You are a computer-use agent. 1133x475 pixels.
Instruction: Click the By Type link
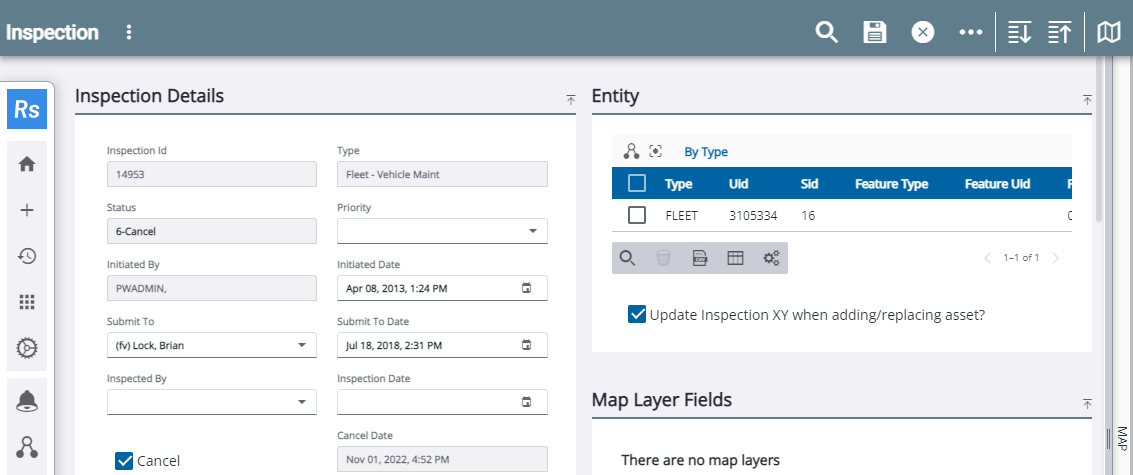click(705, 152)
